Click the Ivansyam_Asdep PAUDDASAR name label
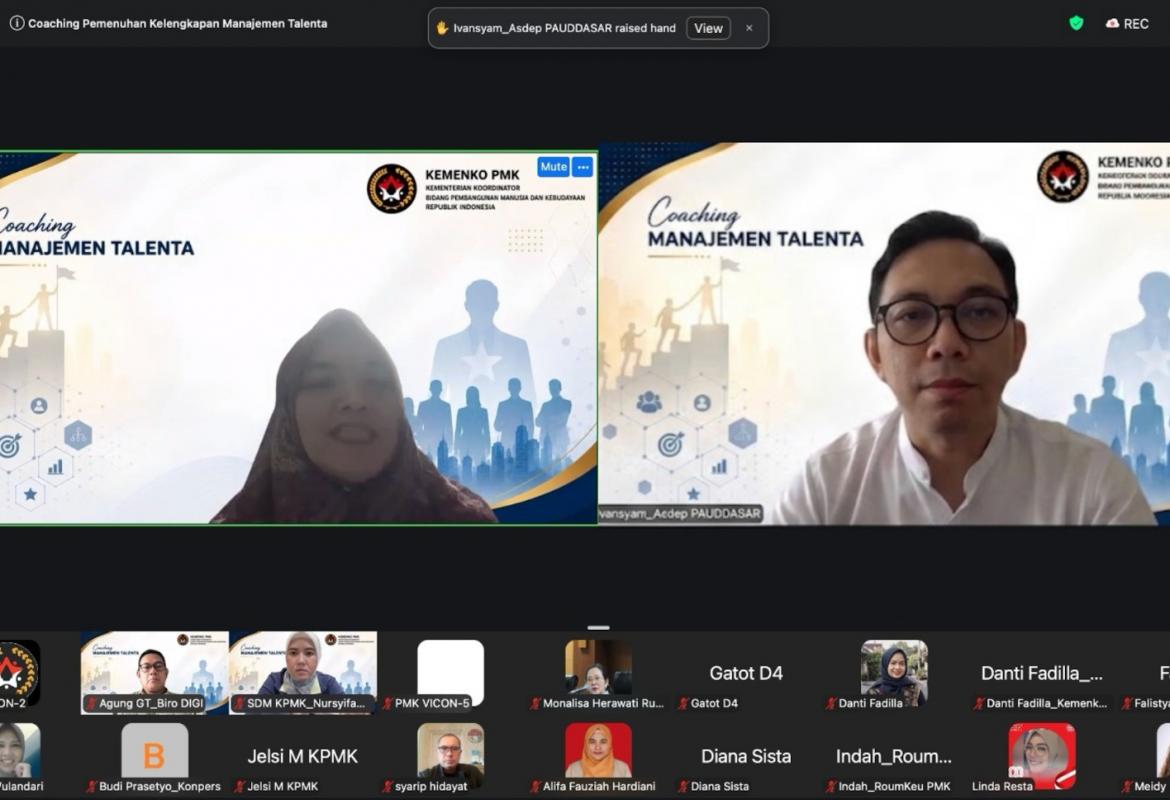1170x800 pixels. coord(680,513)
